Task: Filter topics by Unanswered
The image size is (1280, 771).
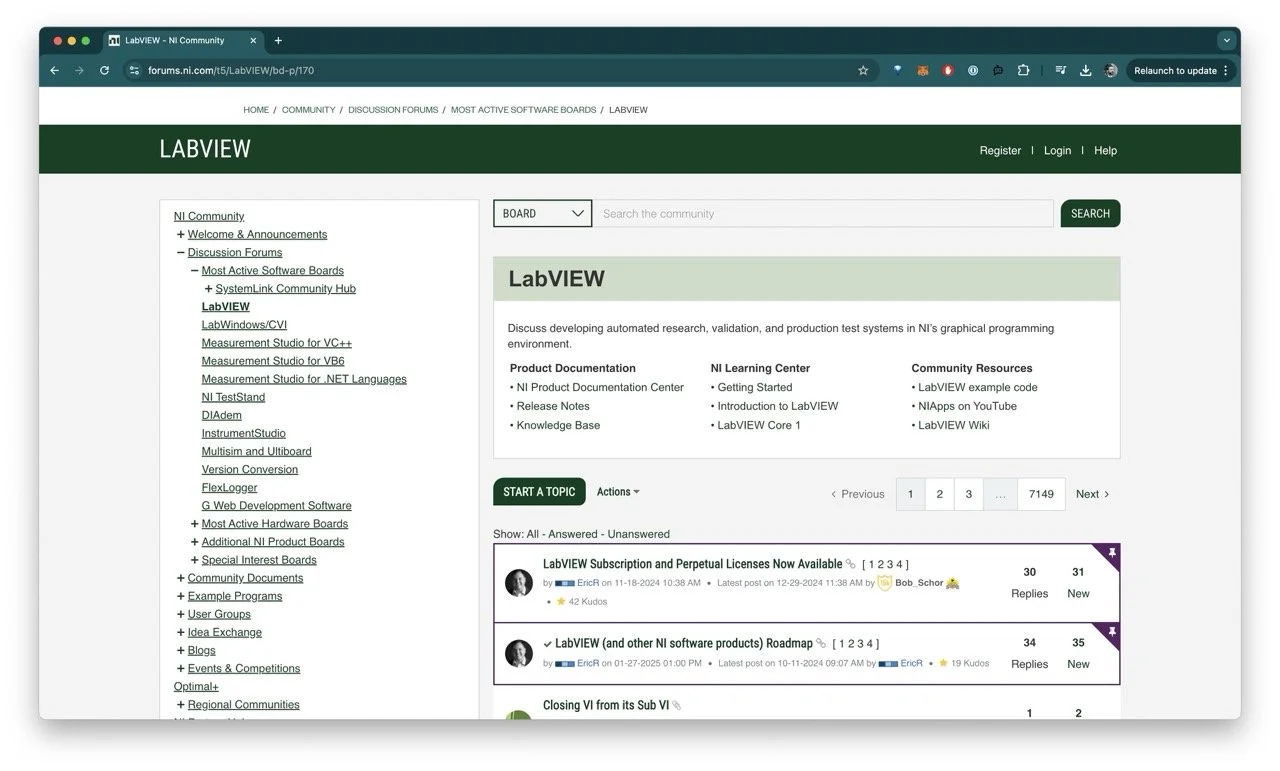Action: [x=638, y=534]
